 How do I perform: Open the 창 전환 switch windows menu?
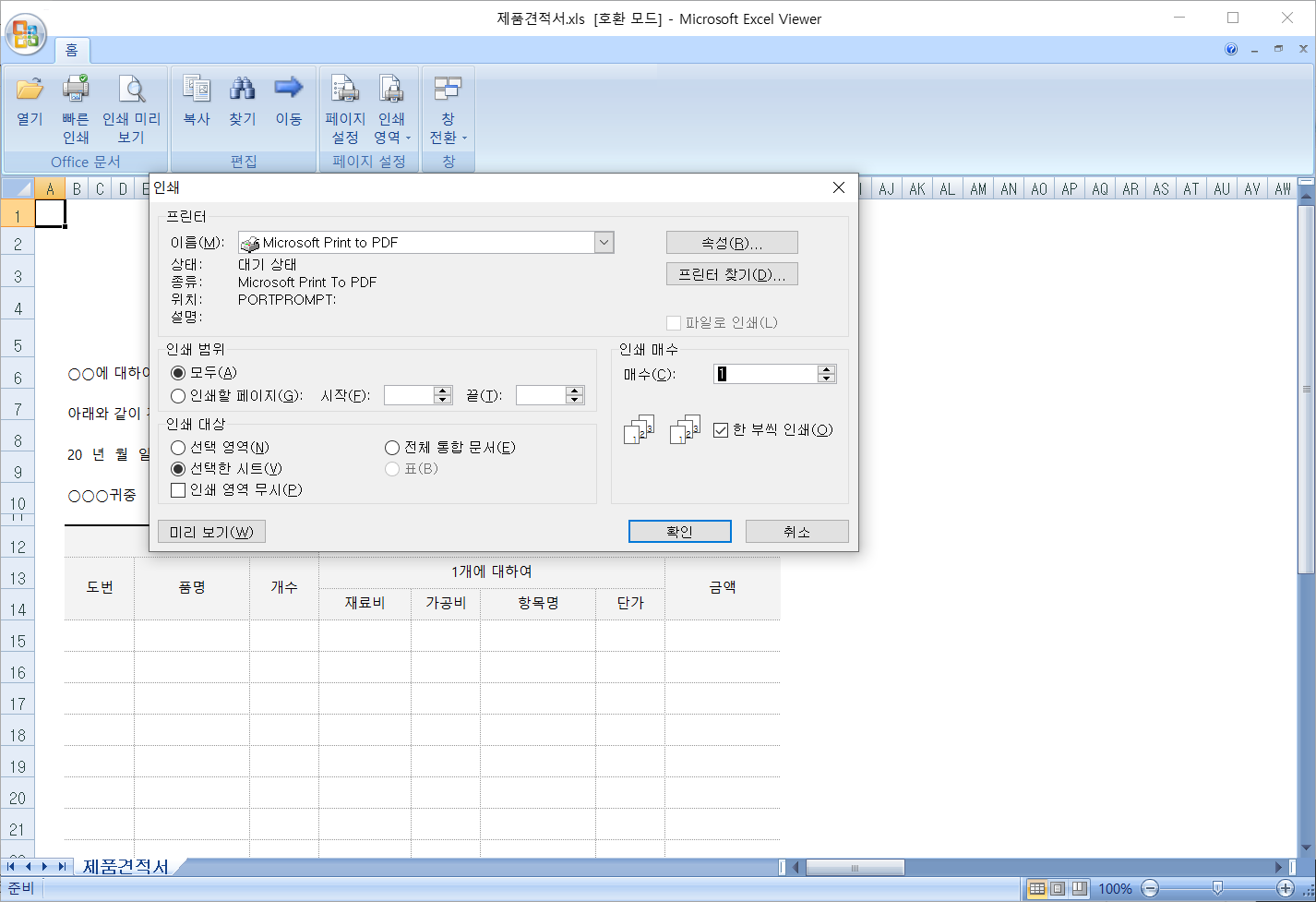coord(448,110)
